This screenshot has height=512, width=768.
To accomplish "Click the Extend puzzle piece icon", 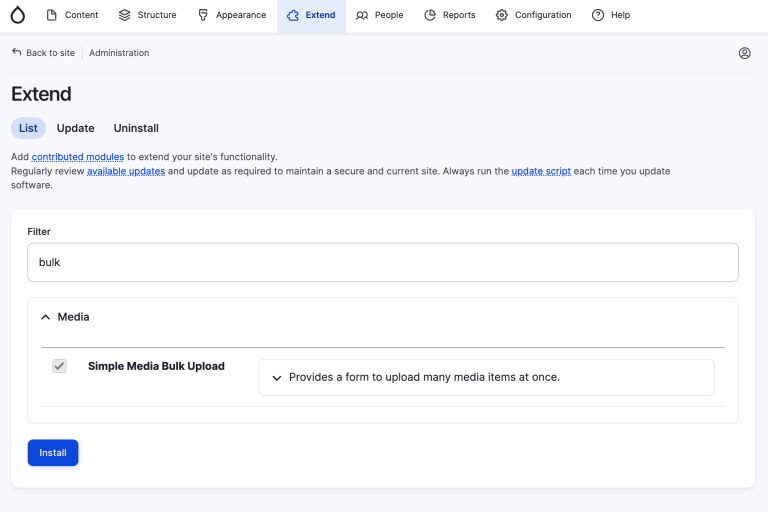I will pyautogui.click(x=292, y=15).
